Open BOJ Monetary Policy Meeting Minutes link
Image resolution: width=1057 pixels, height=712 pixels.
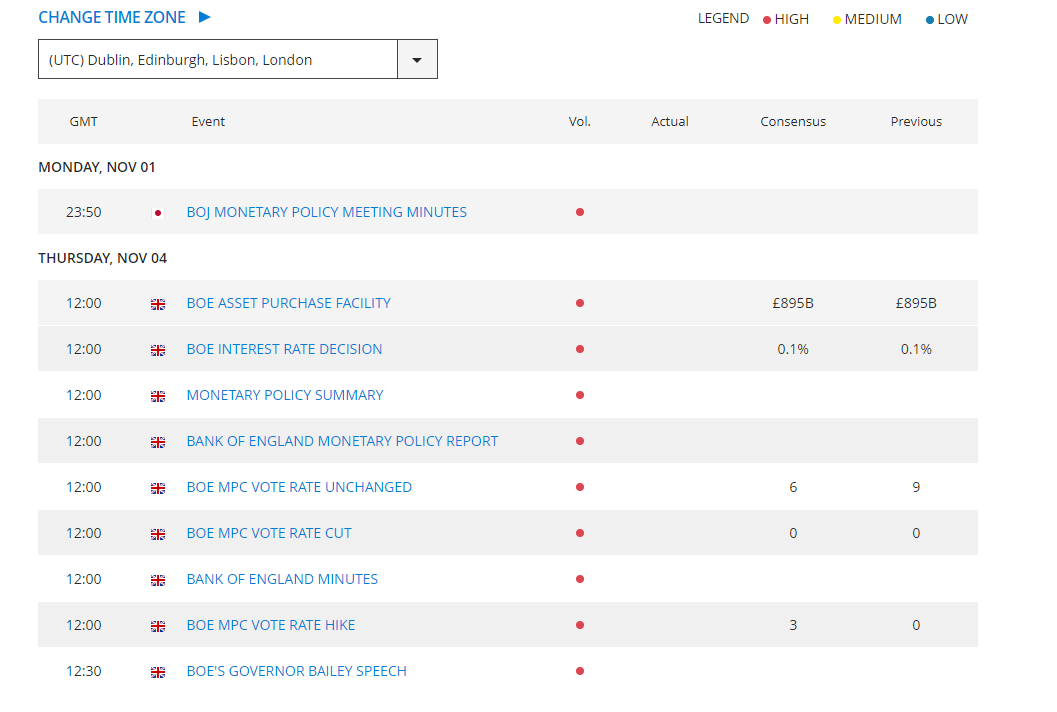point(326,212)
